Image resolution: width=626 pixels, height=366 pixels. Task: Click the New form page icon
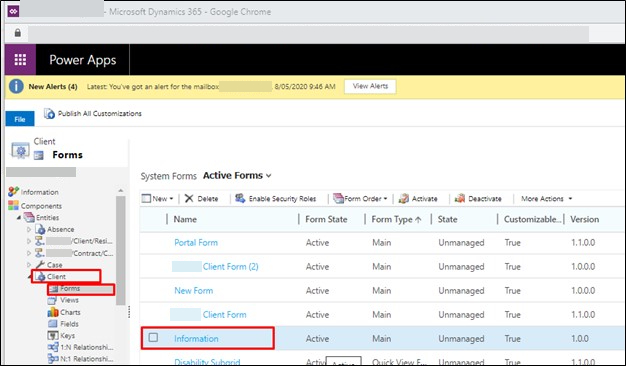[x=146, y=198]
